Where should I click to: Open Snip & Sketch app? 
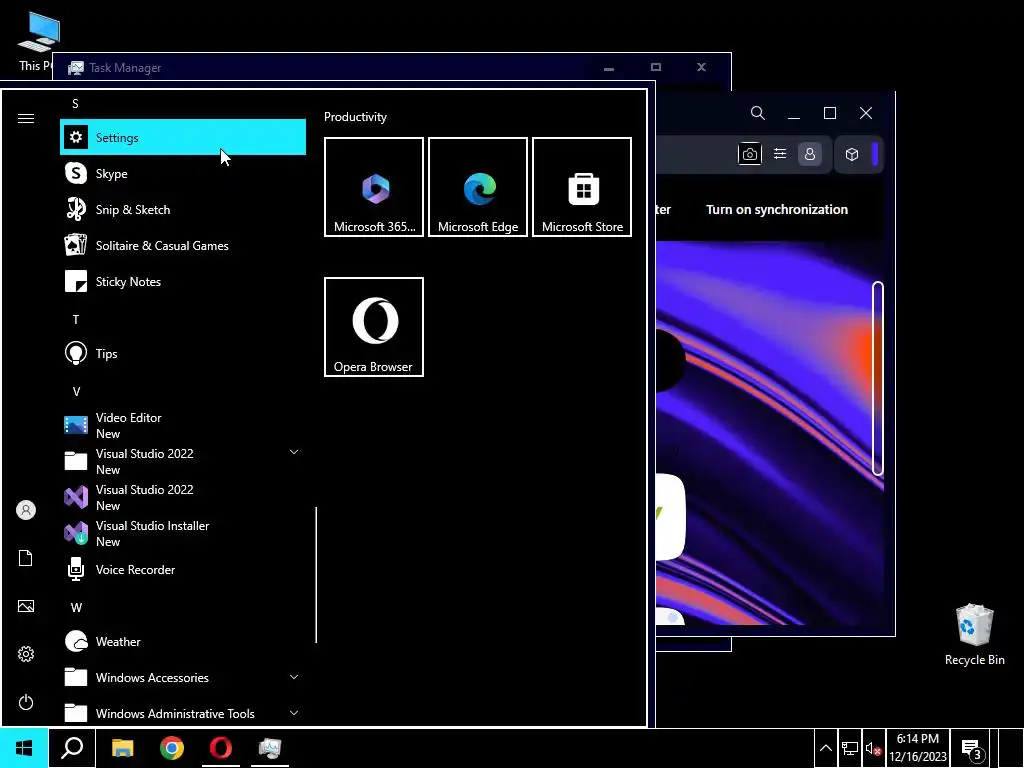pyautogui.click(x=183, y=210)
